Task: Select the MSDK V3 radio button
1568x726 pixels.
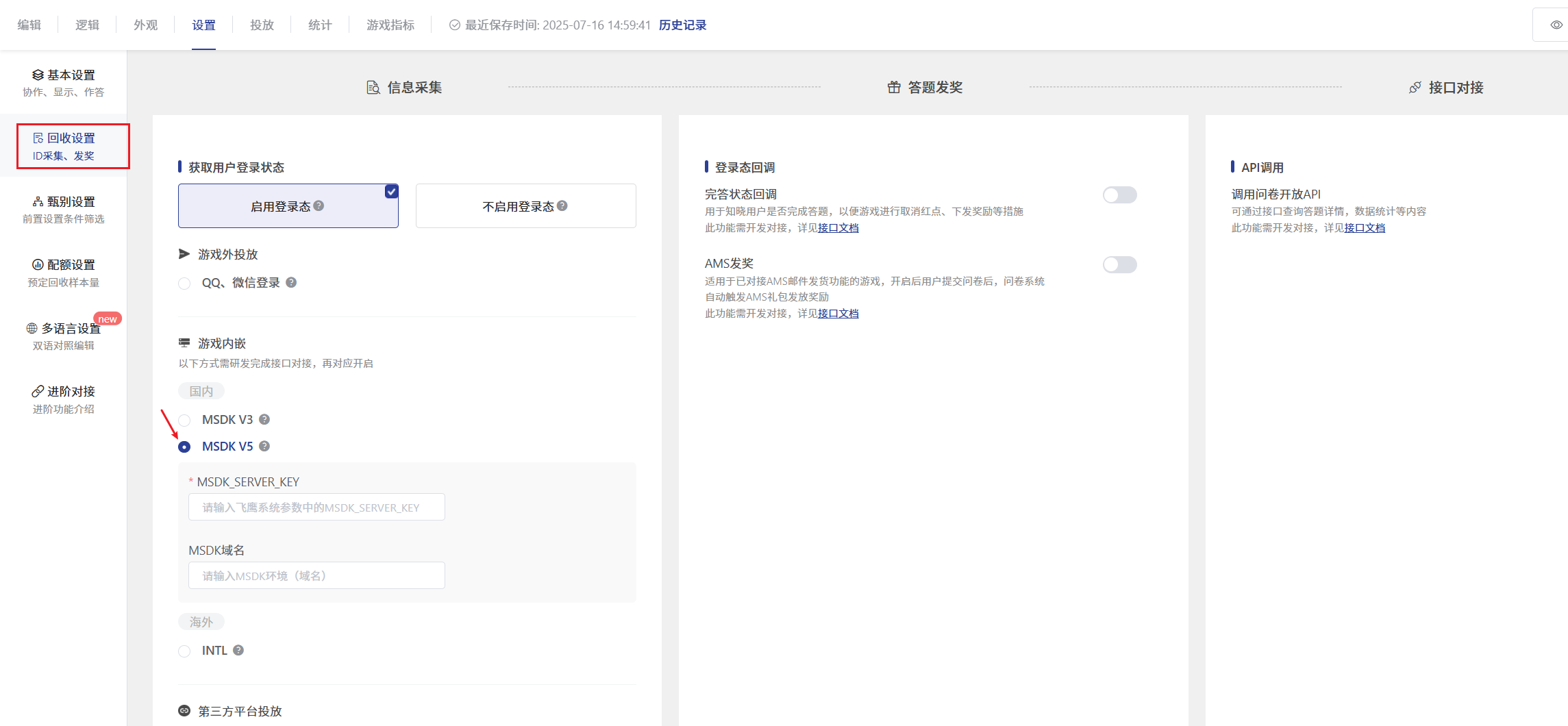Action: pyautogui.click(x=184, y=421)
